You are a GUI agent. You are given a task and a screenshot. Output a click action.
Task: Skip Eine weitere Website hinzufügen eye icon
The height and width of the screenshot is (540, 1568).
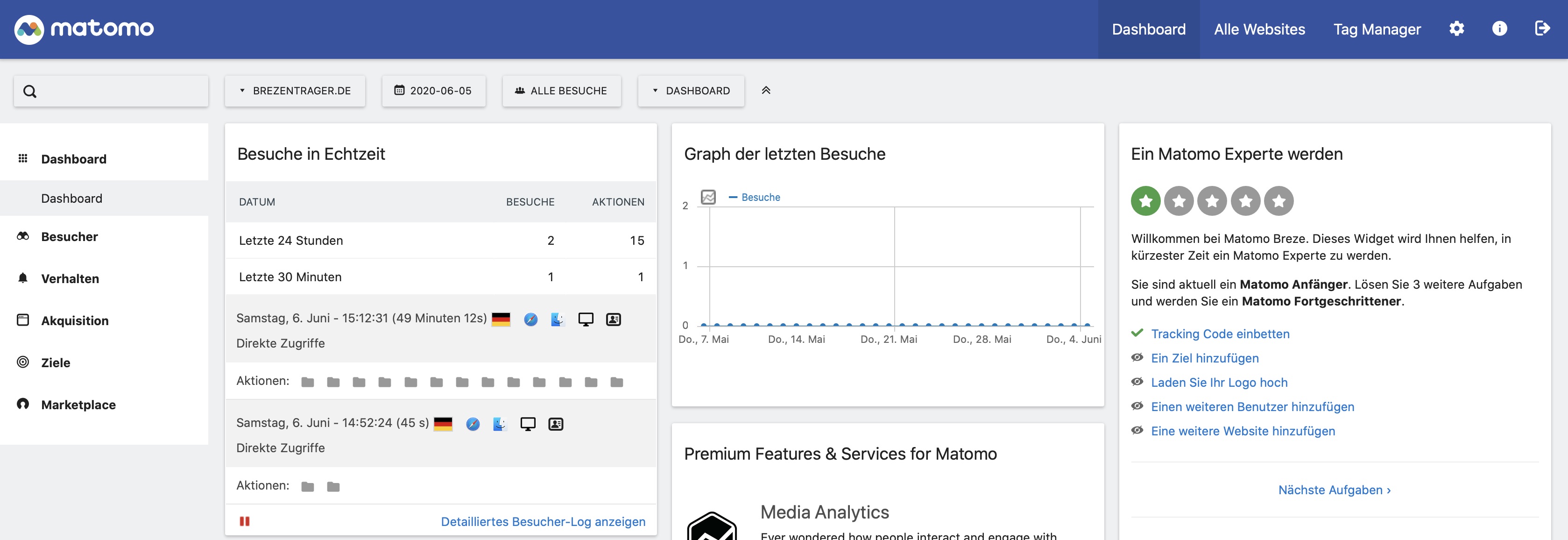click(1137, 430)
